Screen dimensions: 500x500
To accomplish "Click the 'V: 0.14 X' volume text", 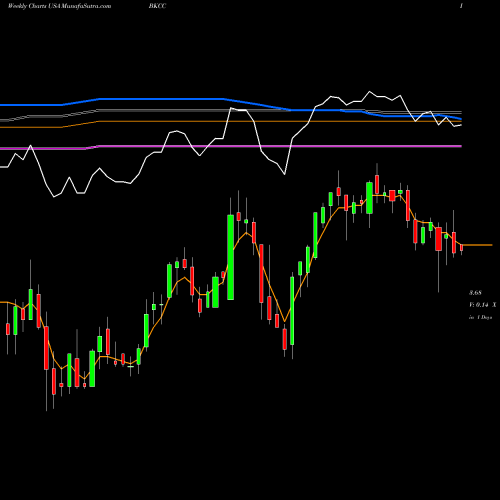I will click(482, 305).
